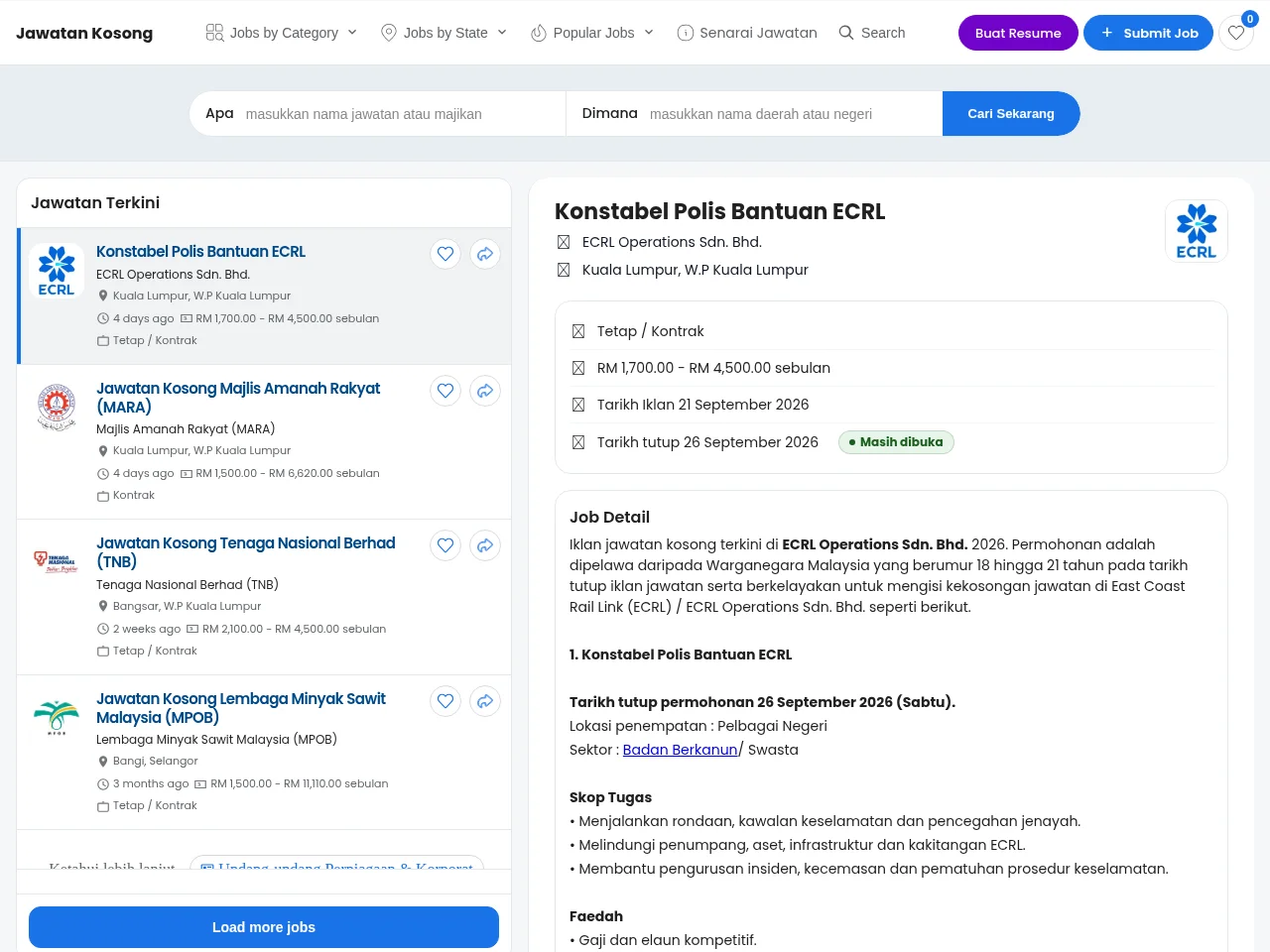This screenshot has height=952, width=1270.
Task: Click RM 1,500.00 - RM 6,620.00 sebulan salary text
Action: [288, 473]
